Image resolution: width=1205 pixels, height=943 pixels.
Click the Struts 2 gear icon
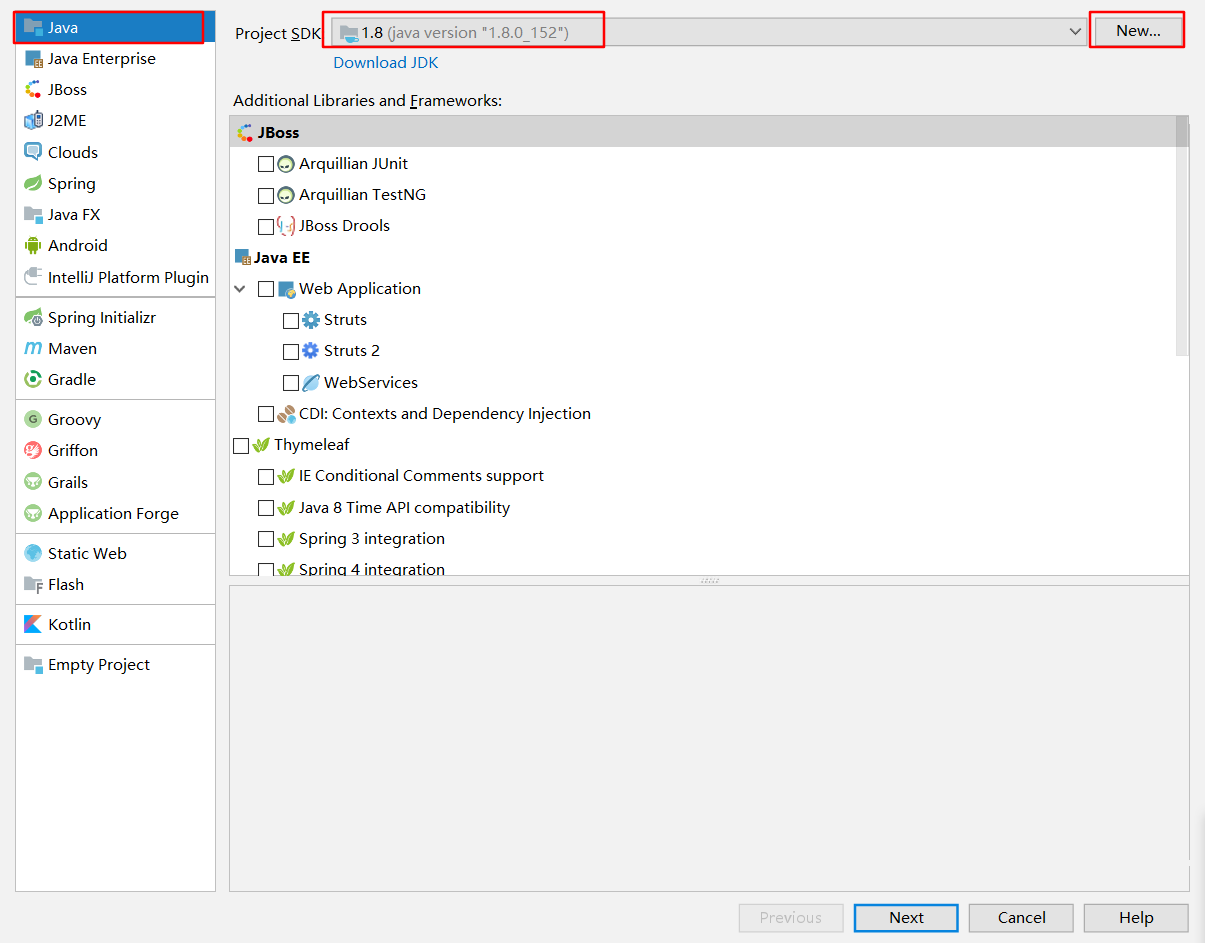tap(311, 351)
